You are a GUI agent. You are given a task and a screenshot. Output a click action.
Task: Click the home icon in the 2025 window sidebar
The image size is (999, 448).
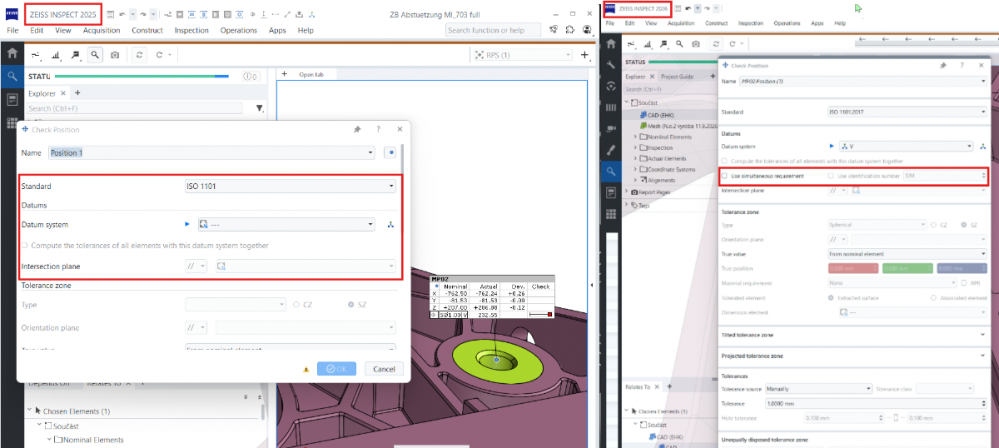tap(12, 54)
